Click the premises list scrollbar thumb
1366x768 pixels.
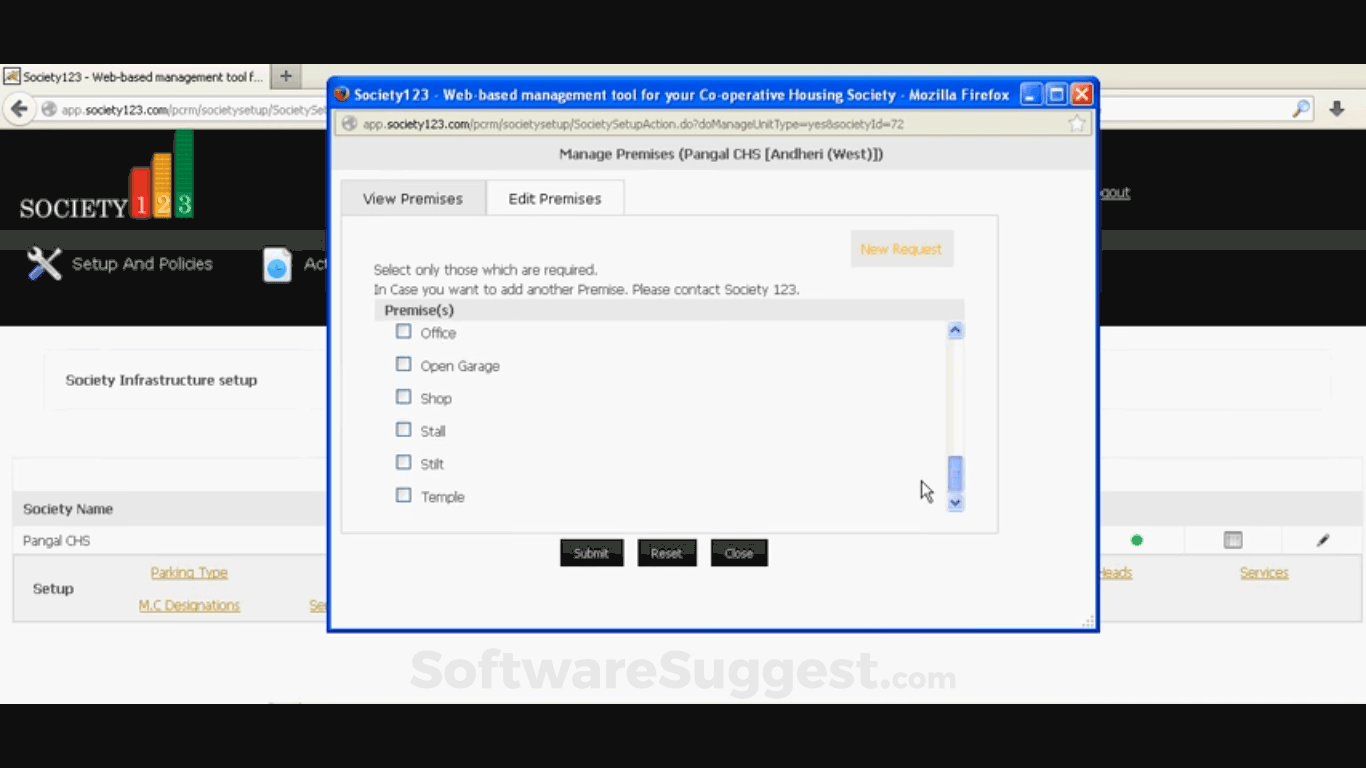[x=955, y=474]
